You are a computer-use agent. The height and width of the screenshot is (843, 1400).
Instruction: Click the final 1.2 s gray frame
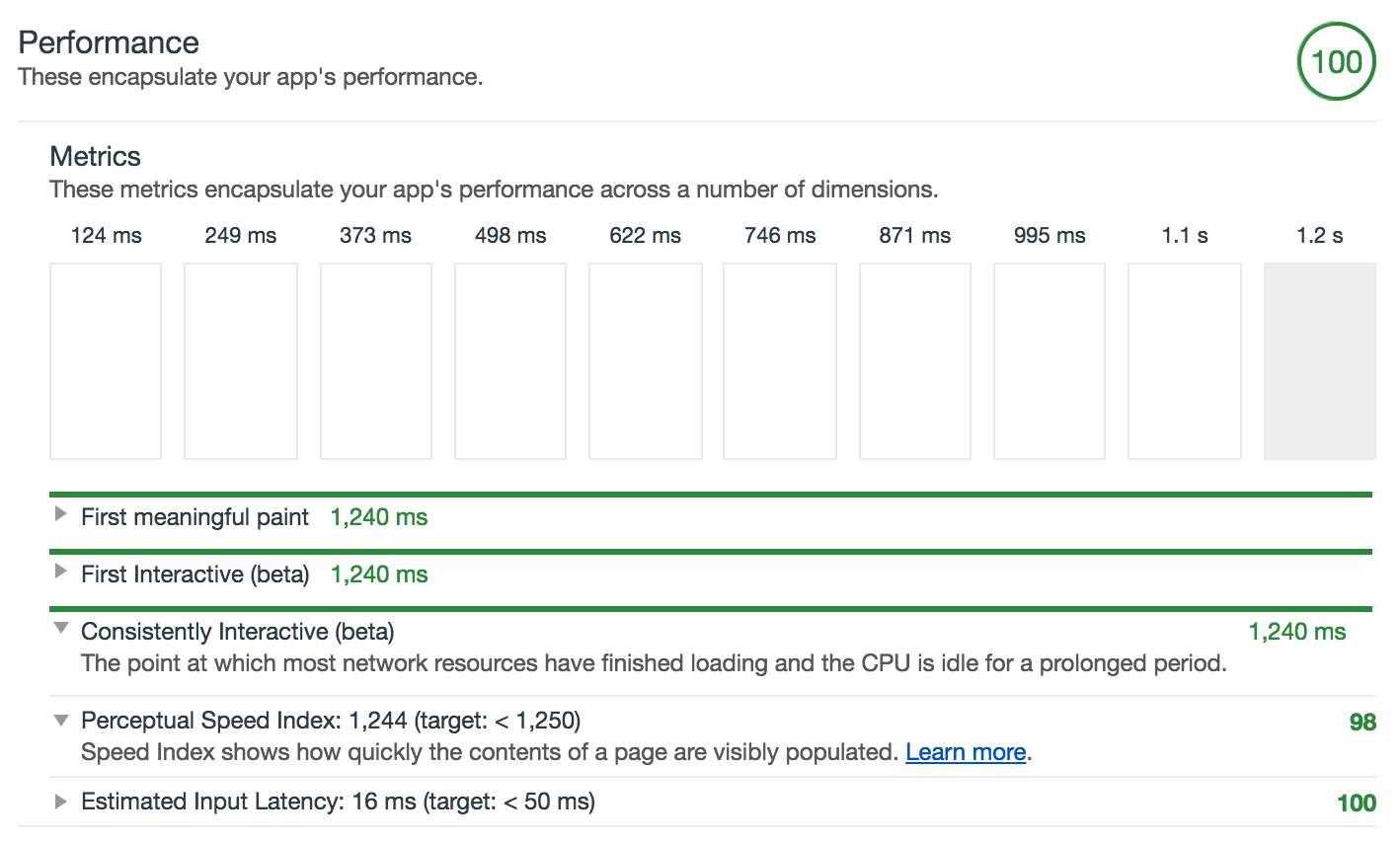coord(1320,360)
